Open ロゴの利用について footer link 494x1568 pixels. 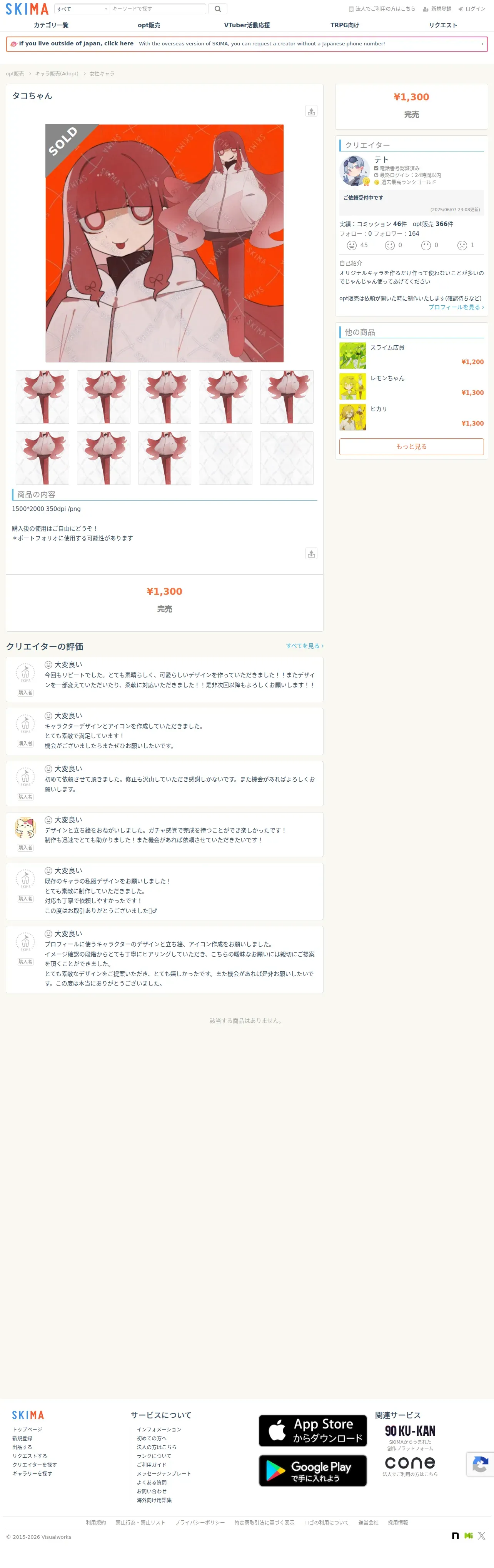point(327,1522)
